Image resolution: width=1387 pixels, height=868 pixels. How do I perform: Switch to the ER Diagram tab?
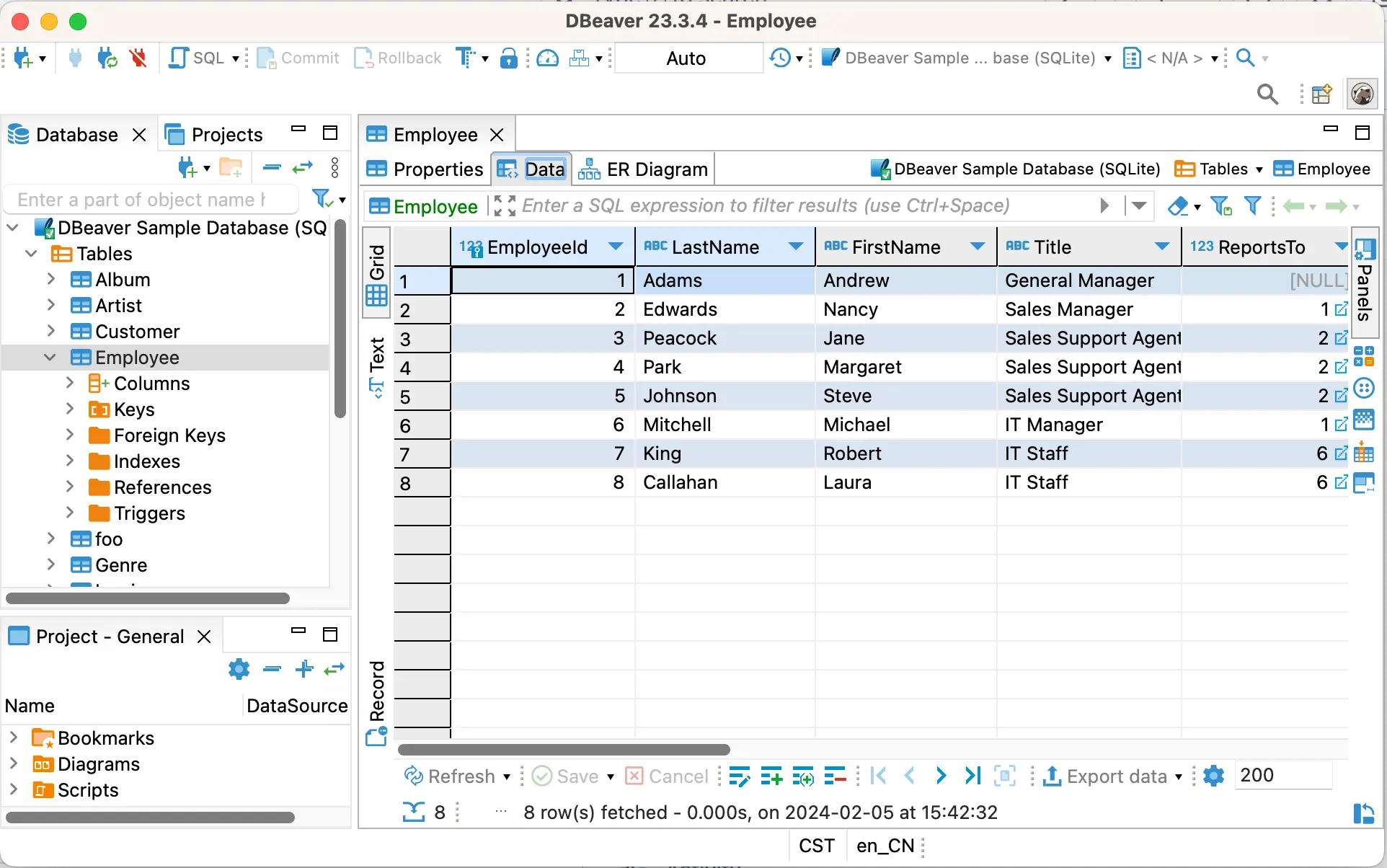[642, 169]
